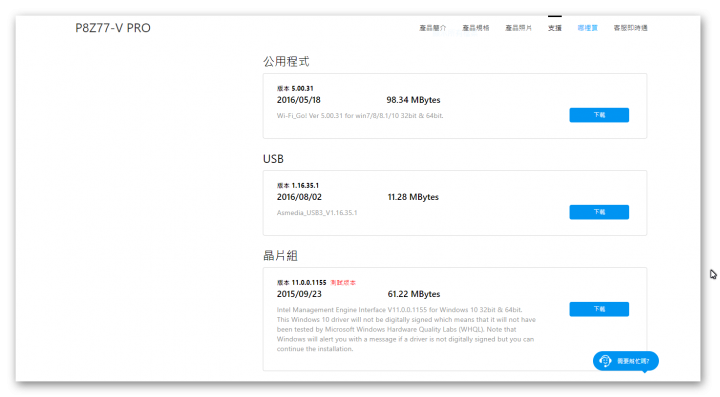The width and height of the screenshot is (720, 397).
Task: Open the 需要幫忙嗎 chat bubble text
Action: click(633, 361)
